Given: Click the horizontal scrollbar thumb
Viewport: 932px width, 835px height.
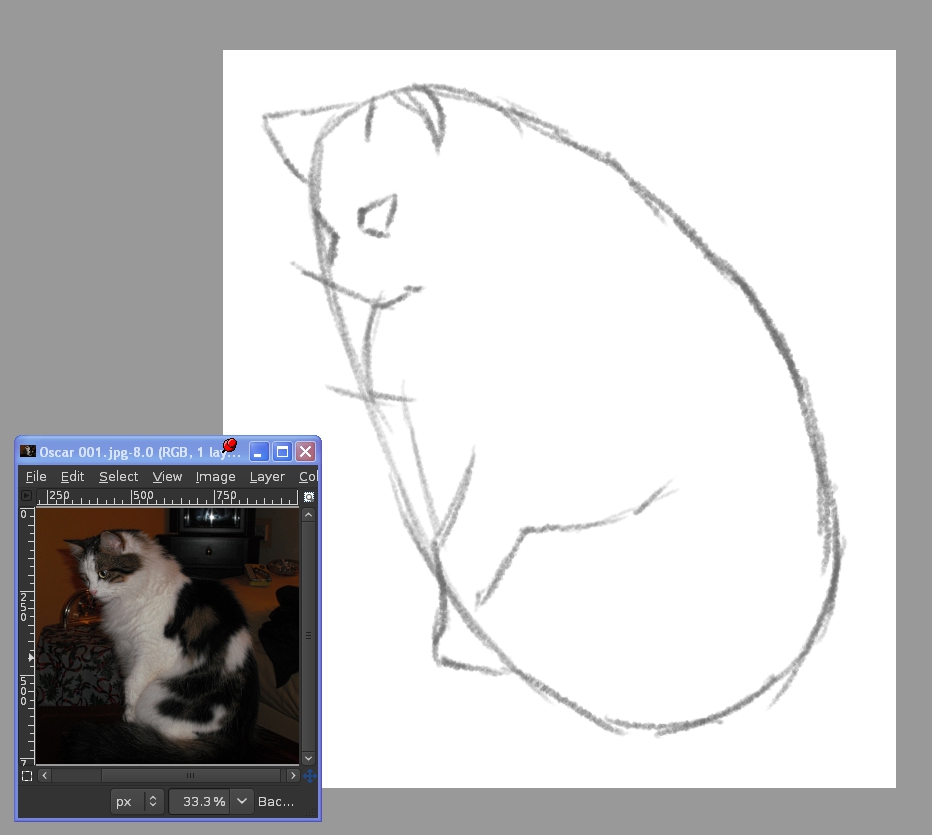Looking at the screenshot, I should (190, 775).
